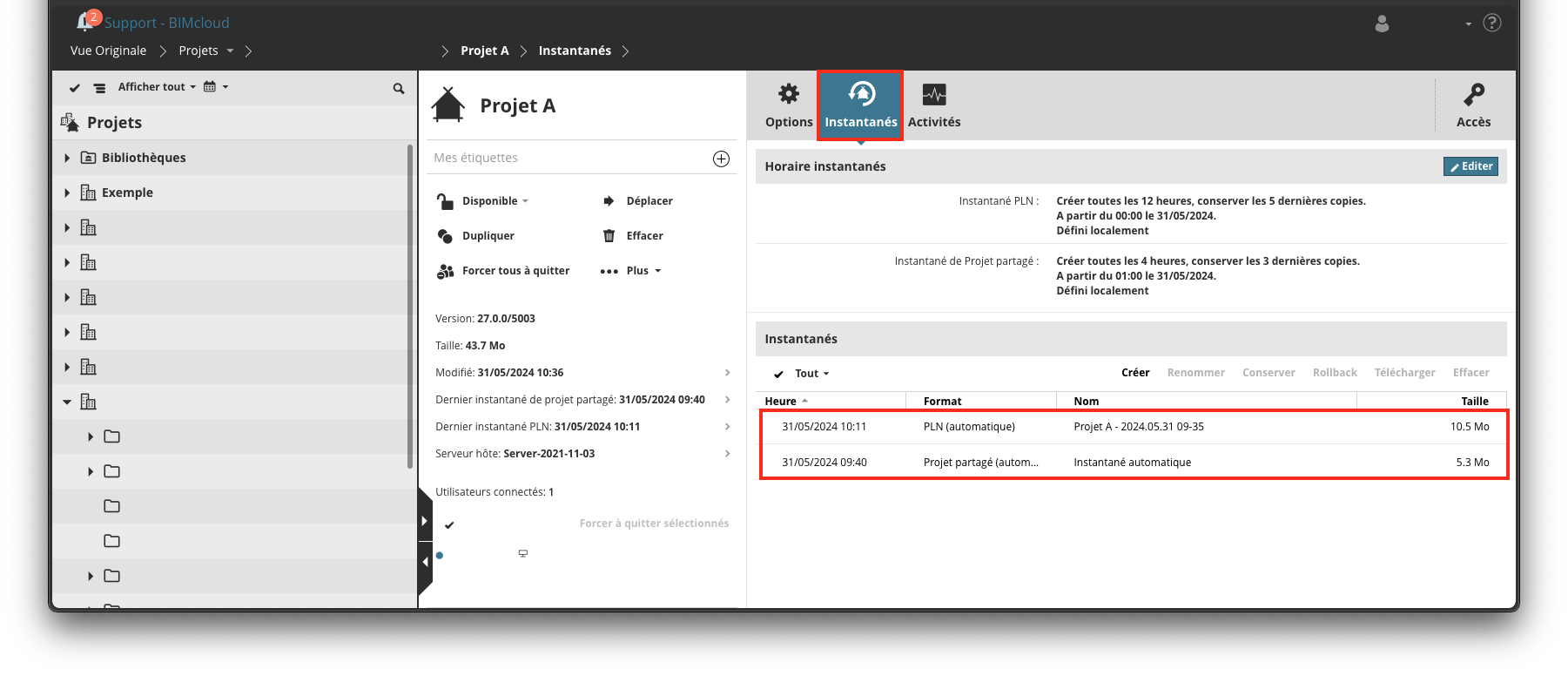
Task: Open the calendar filter dropdown
Action: click(x=216, y=87)
